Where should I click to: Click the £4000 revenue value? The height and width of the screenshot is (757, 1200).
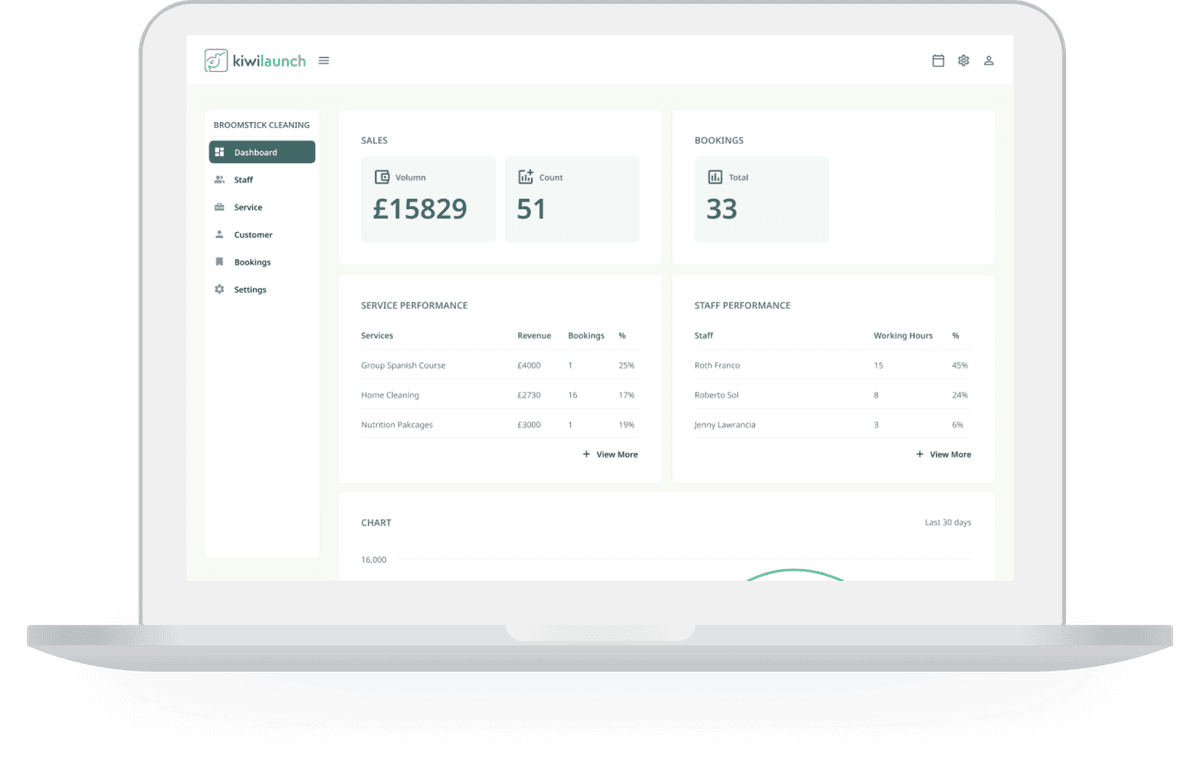529,365
